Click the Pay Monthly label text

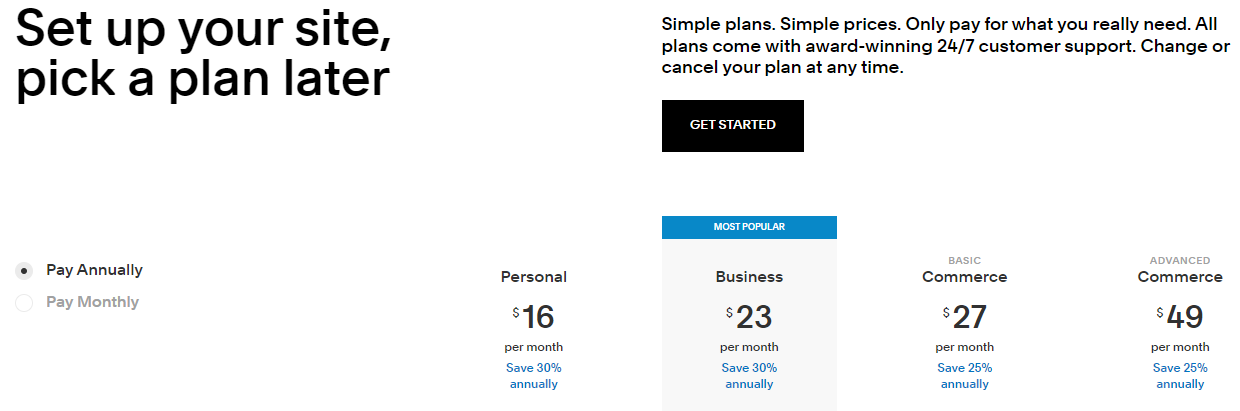coord(92,302)
